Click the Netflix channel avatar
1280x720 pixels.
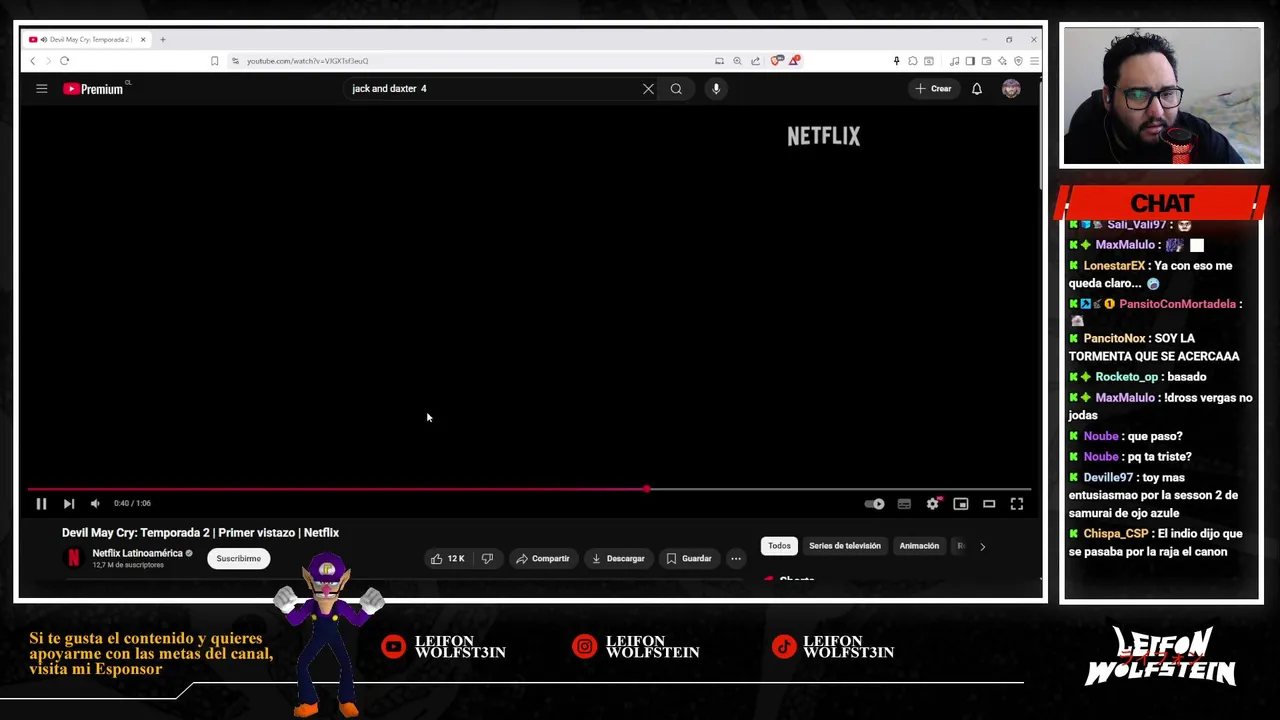pyautogui.click(x=73, y=559)
